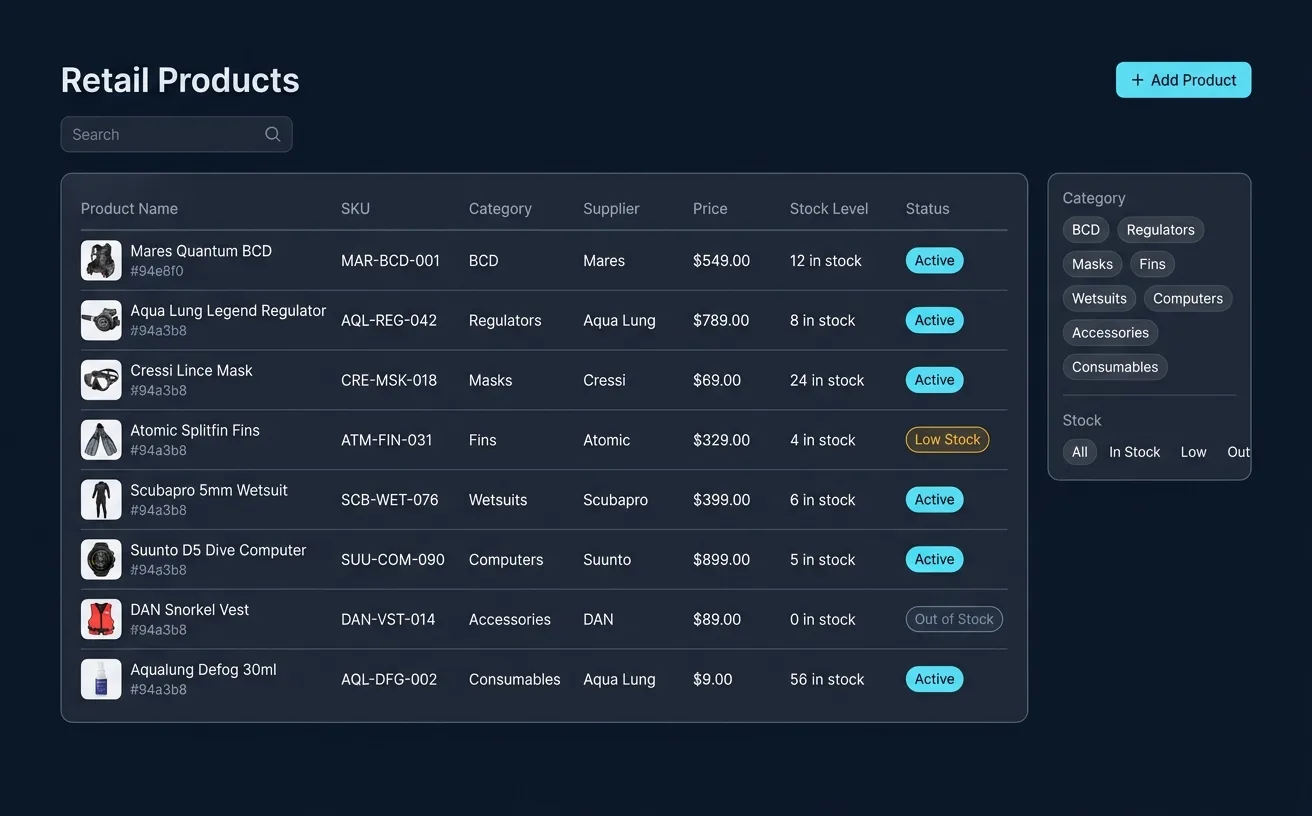Click the "0 in stock" cell

(822, 620)
